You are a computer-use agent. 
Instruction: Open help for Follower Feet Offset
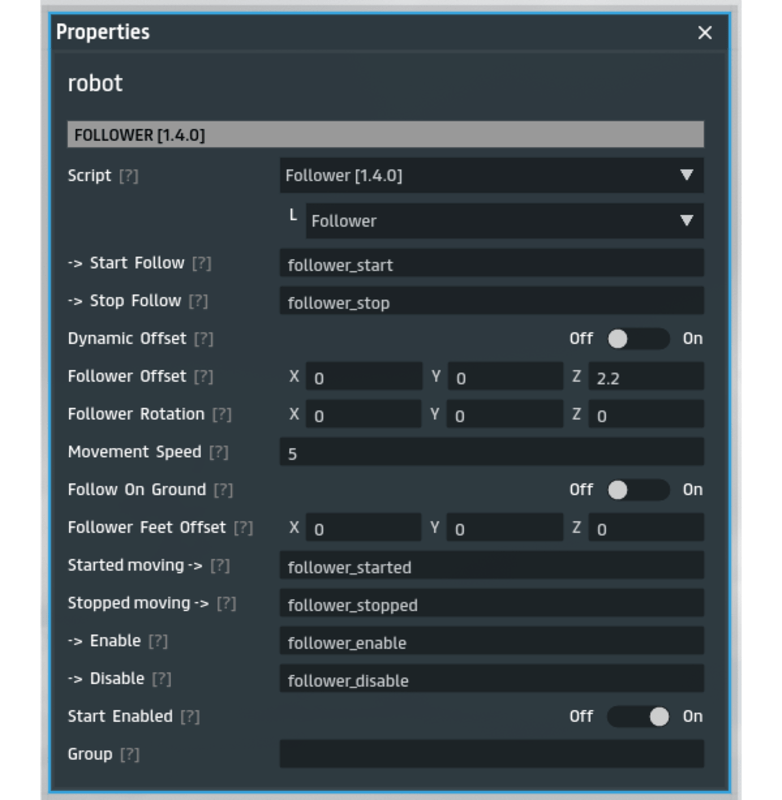pos(243,528)
